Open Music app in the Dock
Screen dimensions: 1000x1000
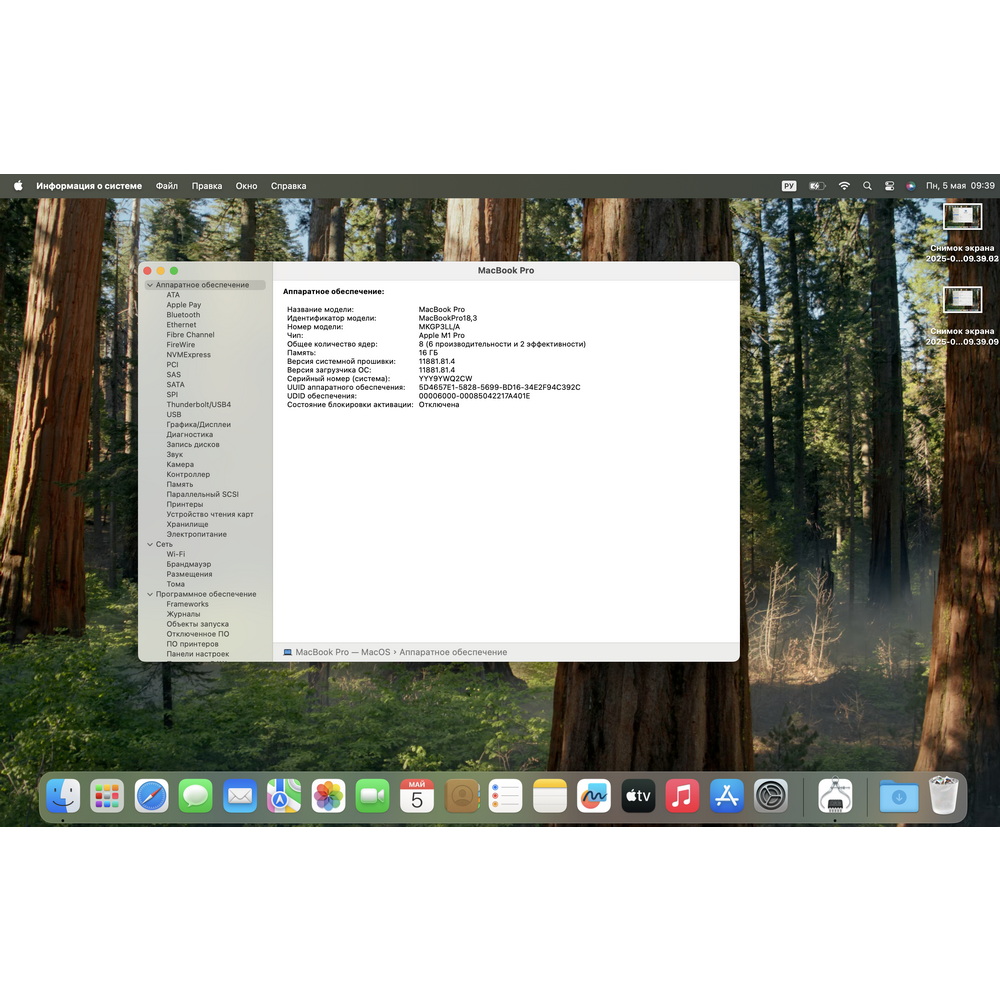682,796
